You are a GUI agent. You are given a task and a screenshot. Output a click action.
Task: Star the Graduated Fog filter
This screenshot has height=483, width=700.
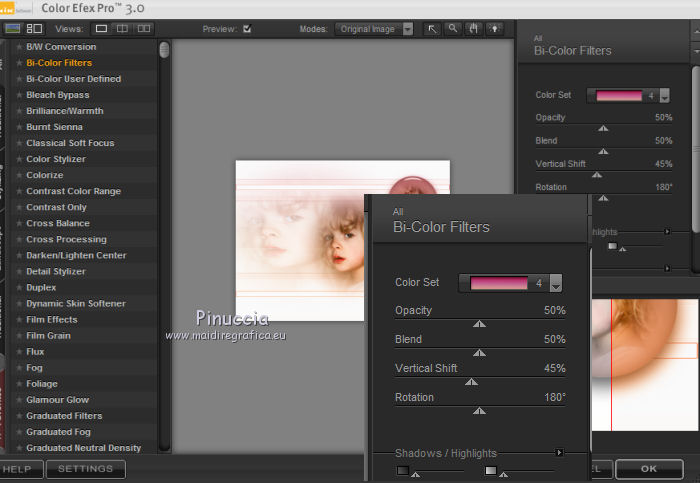(19, 432)
